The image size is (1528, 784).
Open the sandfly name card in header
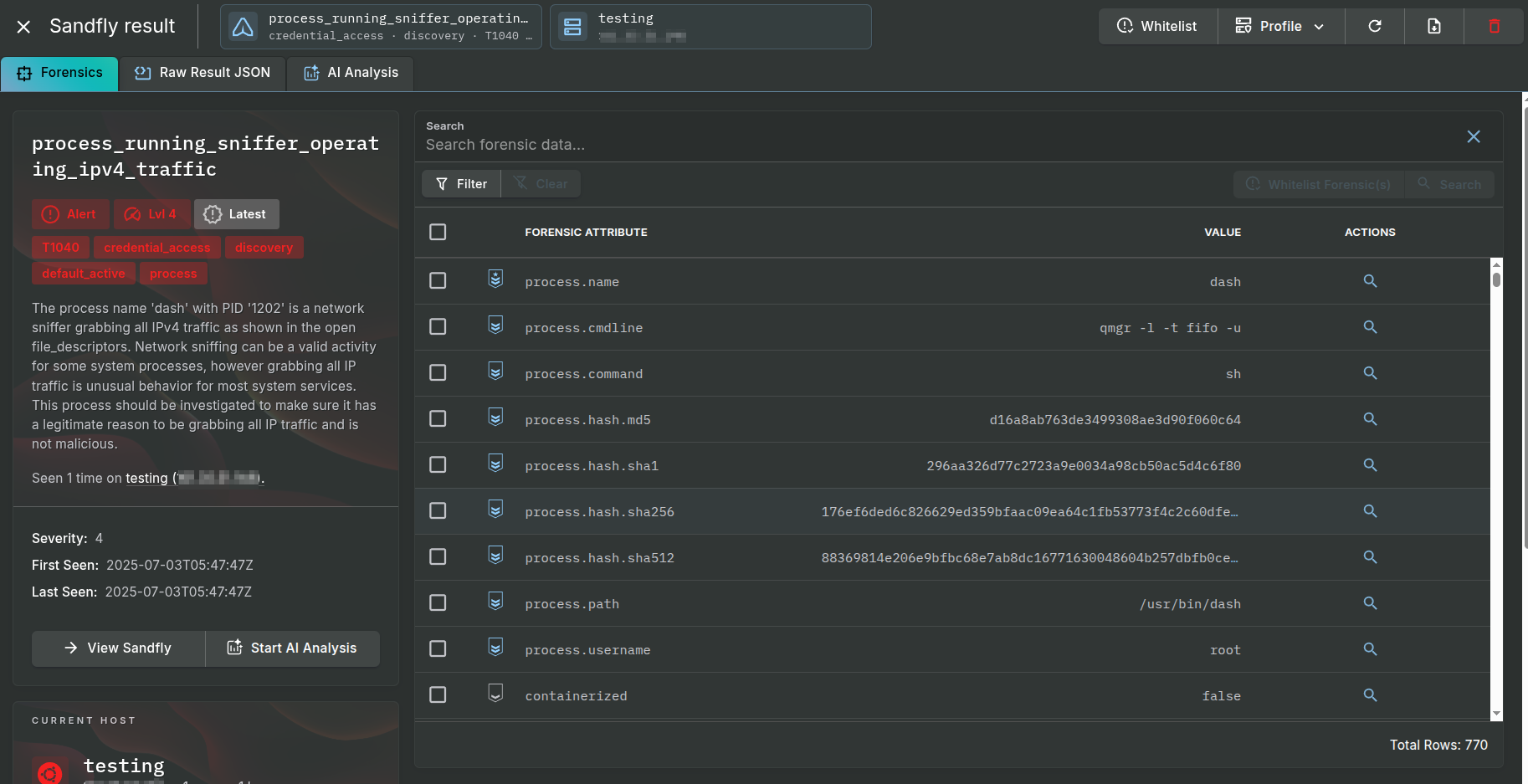pos(381,27)
